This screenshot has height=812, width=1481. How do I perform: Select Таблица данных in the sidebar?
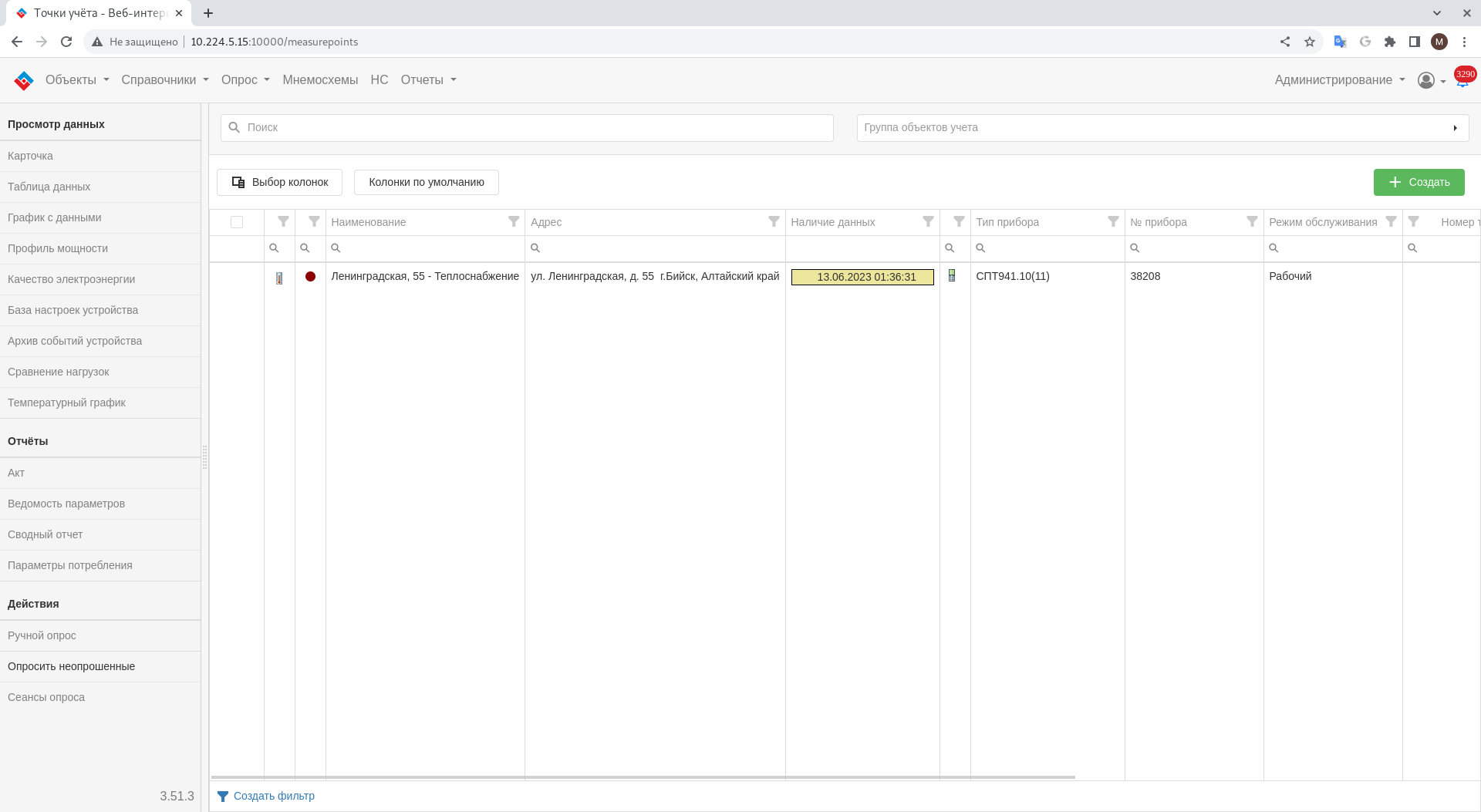[x=49, y=187]
